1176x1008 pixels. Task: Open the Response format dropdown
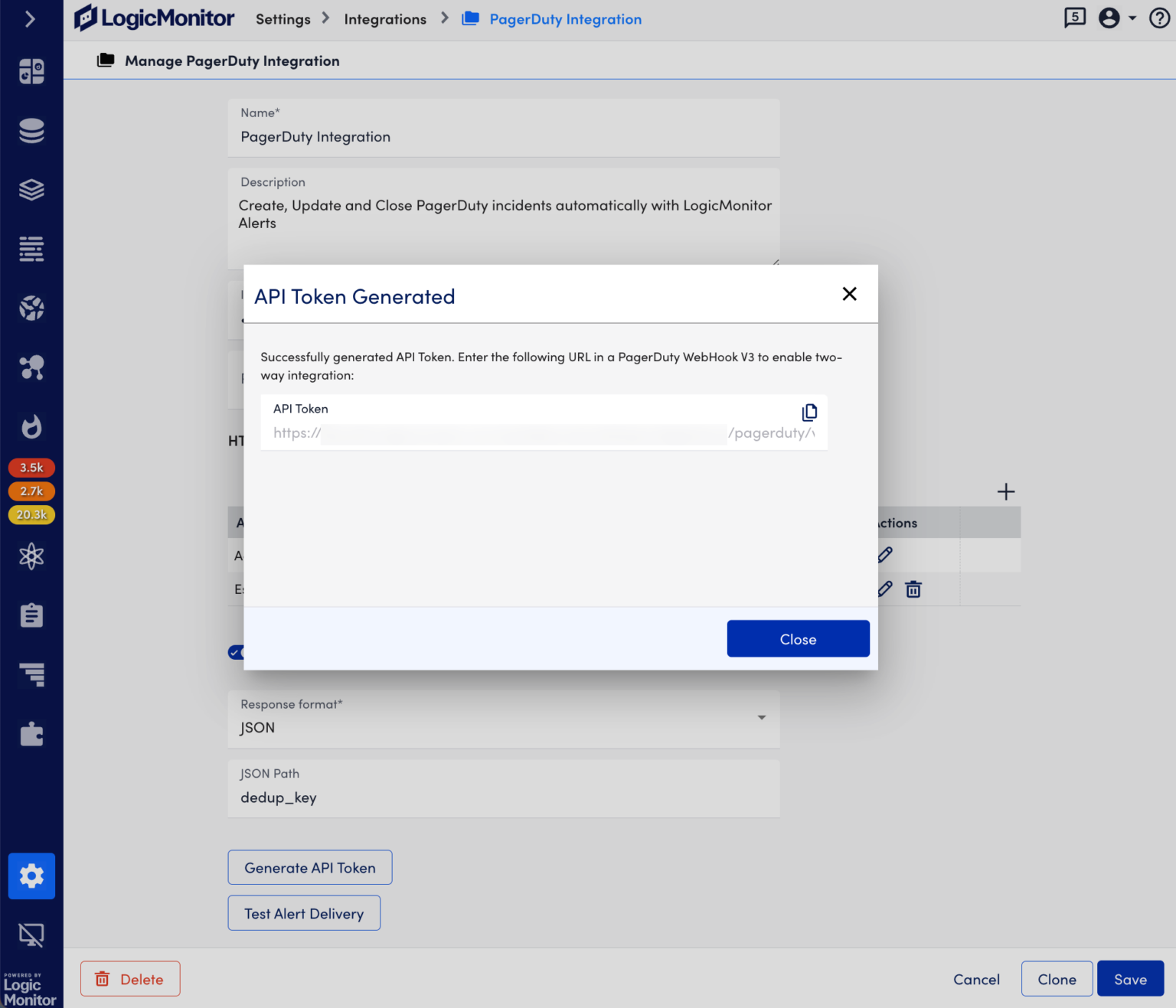pyautogui.click(x=762, y=718)
